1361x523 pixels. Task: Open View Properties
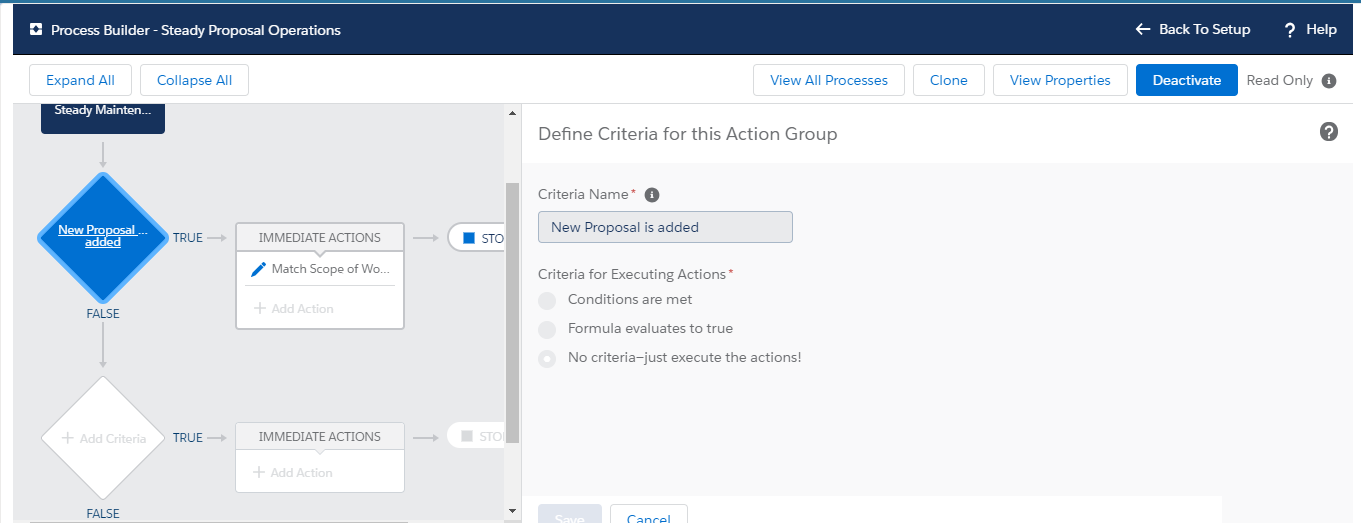coord(1060,81)
